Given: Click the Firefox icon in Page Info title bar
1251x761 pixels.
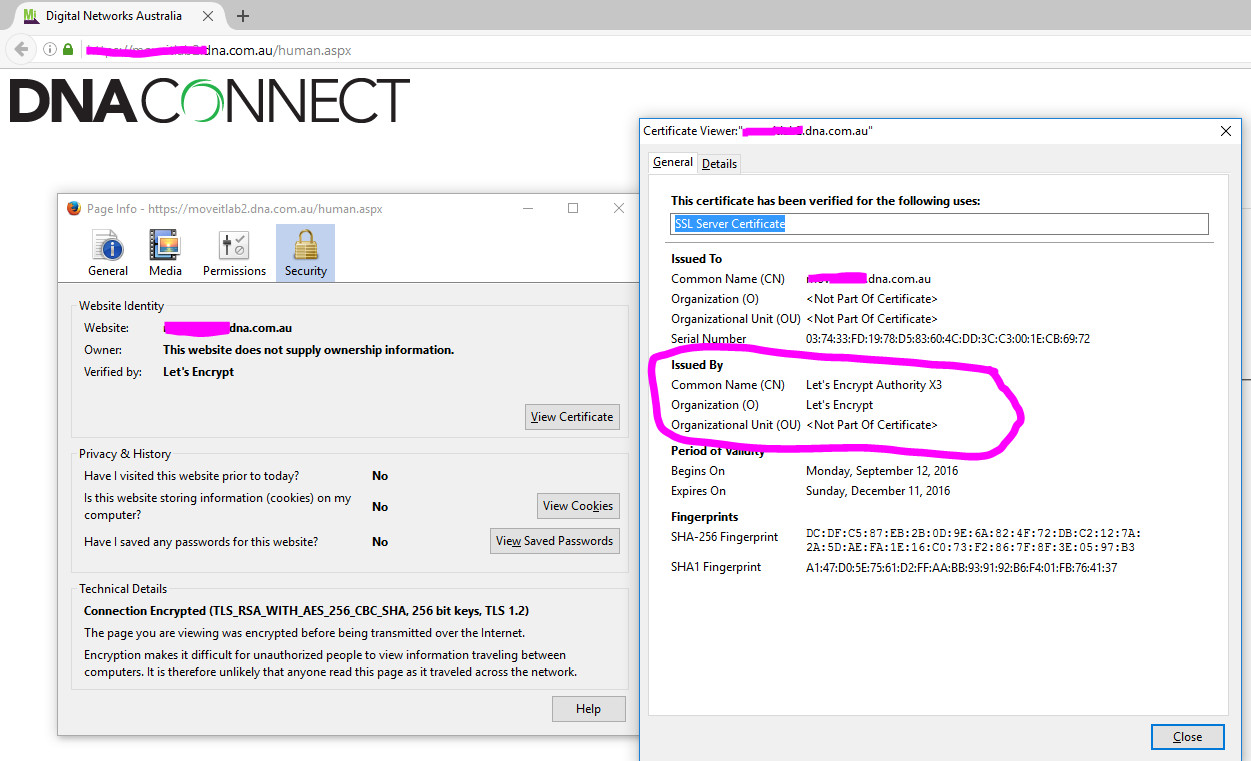Looking at the screenshot, I should coord(73,209).
